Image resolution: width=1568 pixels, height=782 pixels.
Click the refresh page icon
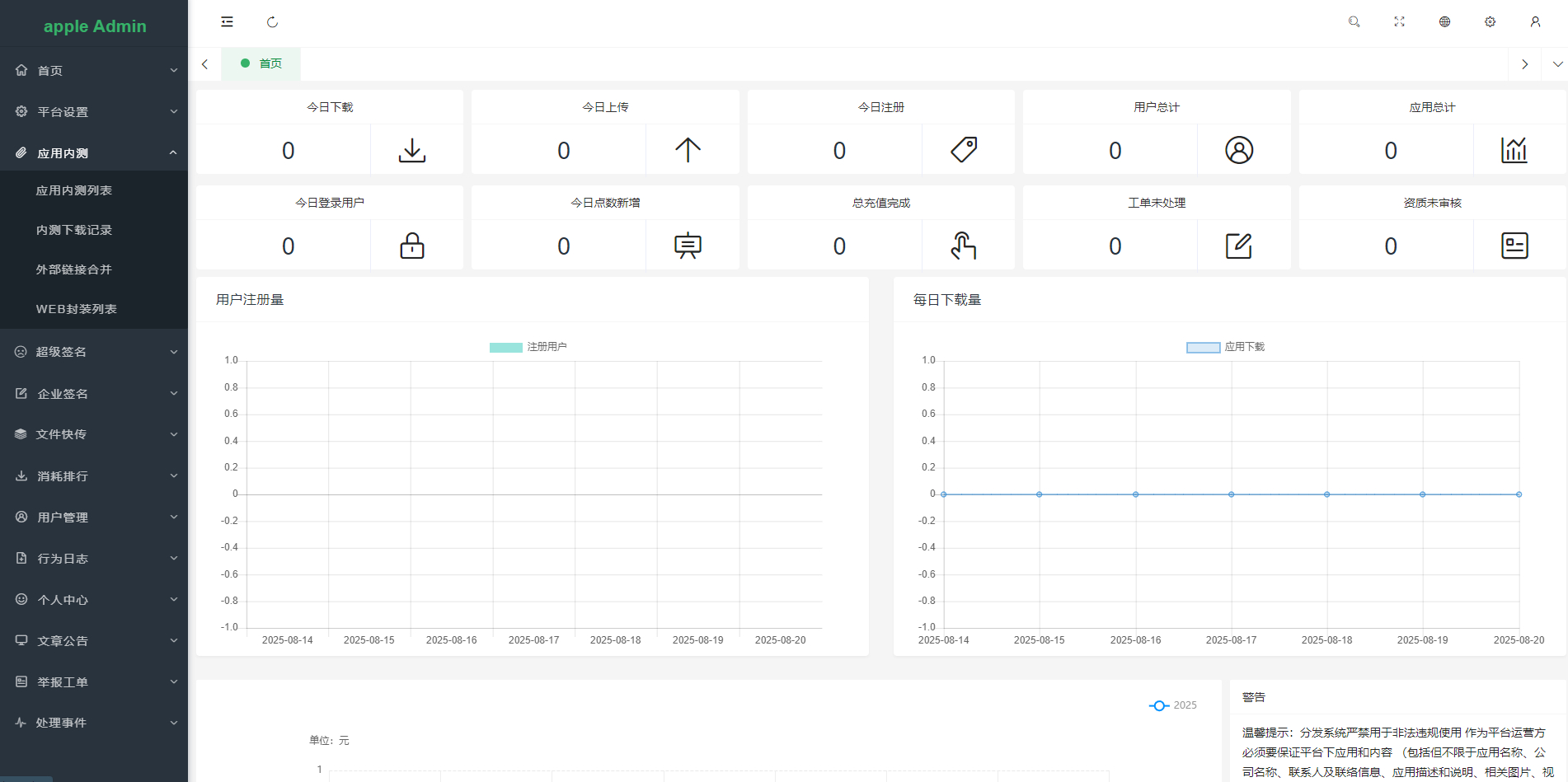tap(272, 22)
